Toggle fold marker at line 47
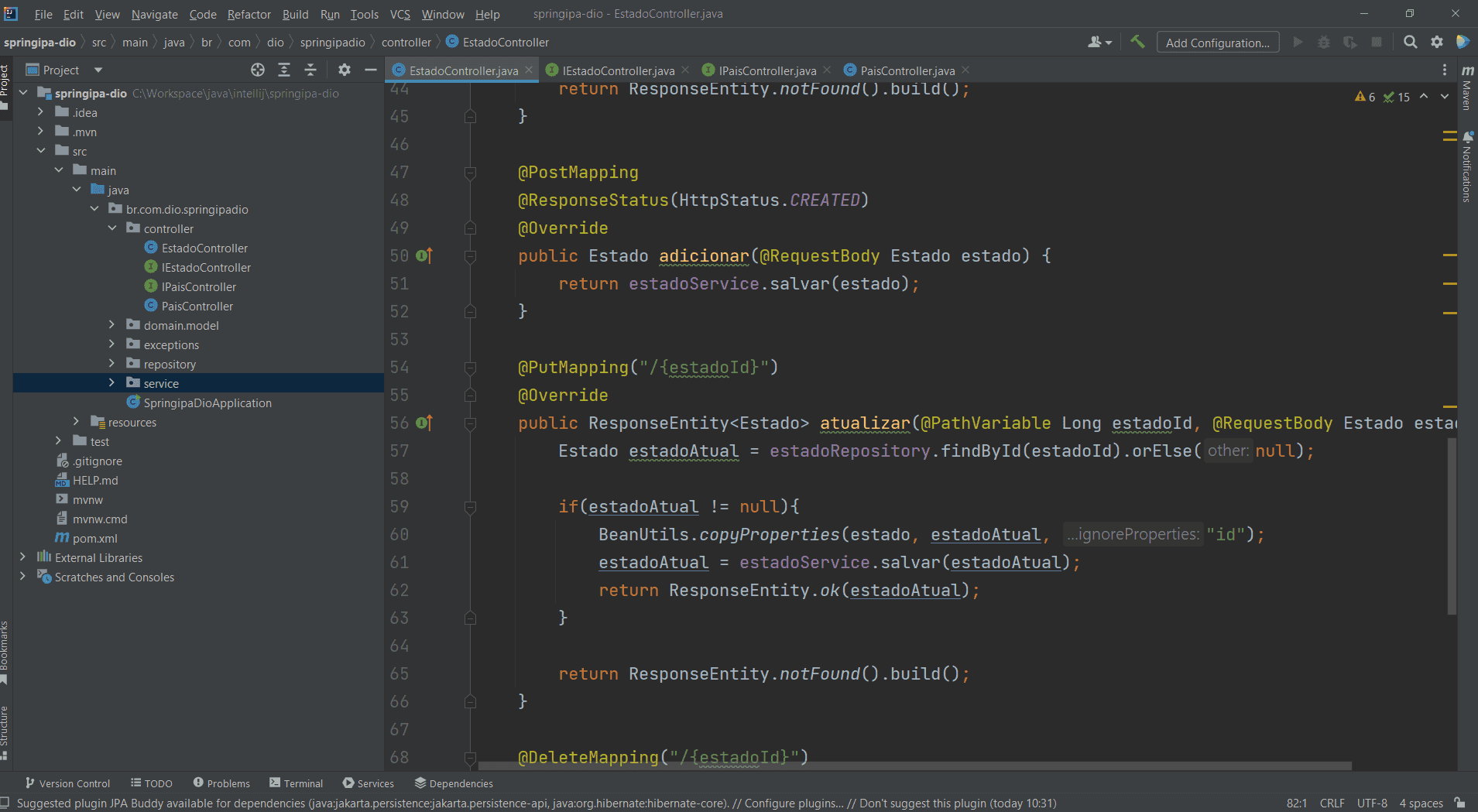 [x=470, y=173]
